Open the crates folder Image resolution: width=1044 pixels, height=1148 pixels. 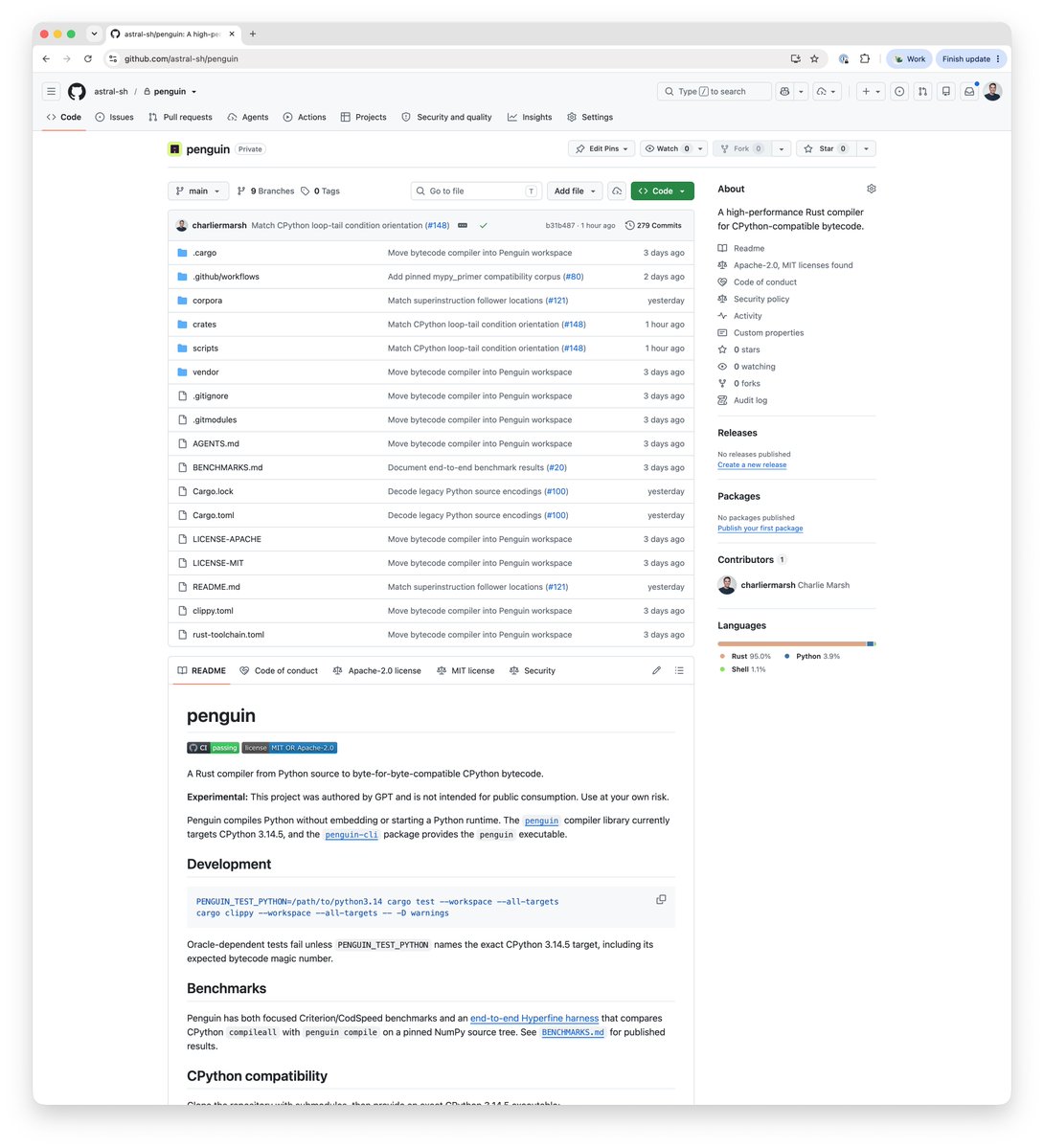(204, 325)
